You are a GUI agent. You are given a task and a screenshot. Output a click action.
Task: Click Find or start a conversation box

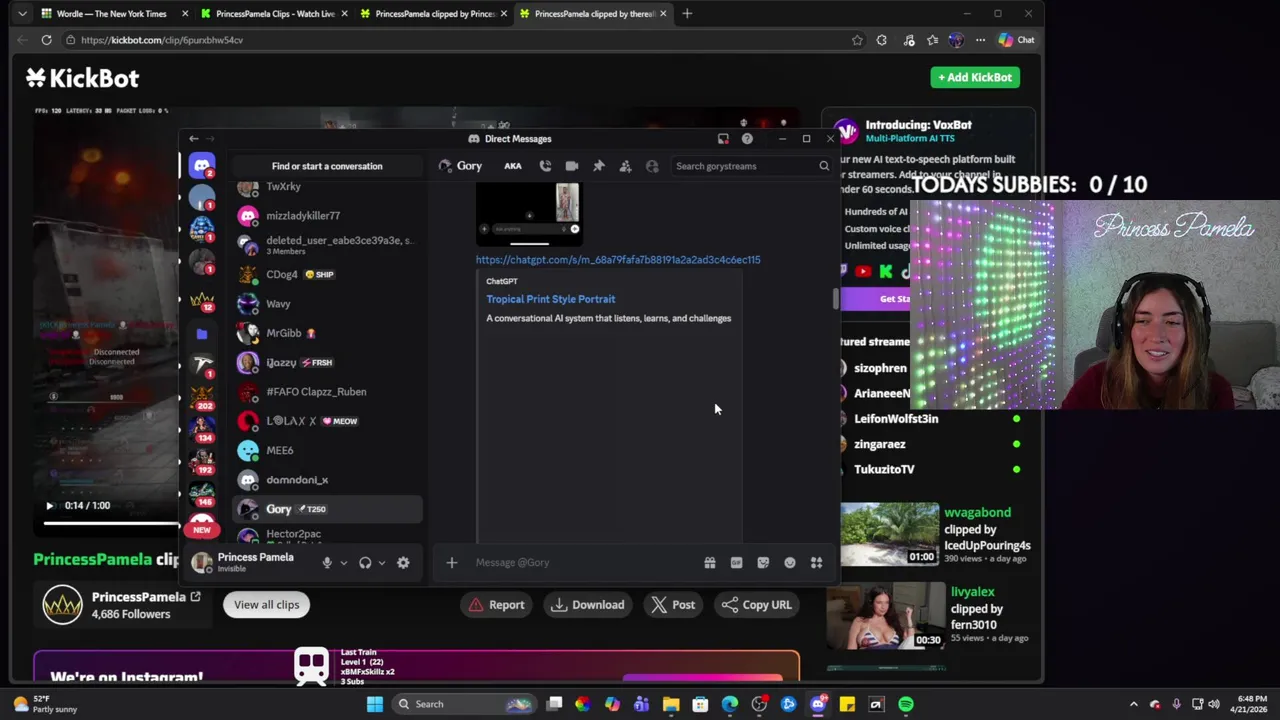point(327,166)
